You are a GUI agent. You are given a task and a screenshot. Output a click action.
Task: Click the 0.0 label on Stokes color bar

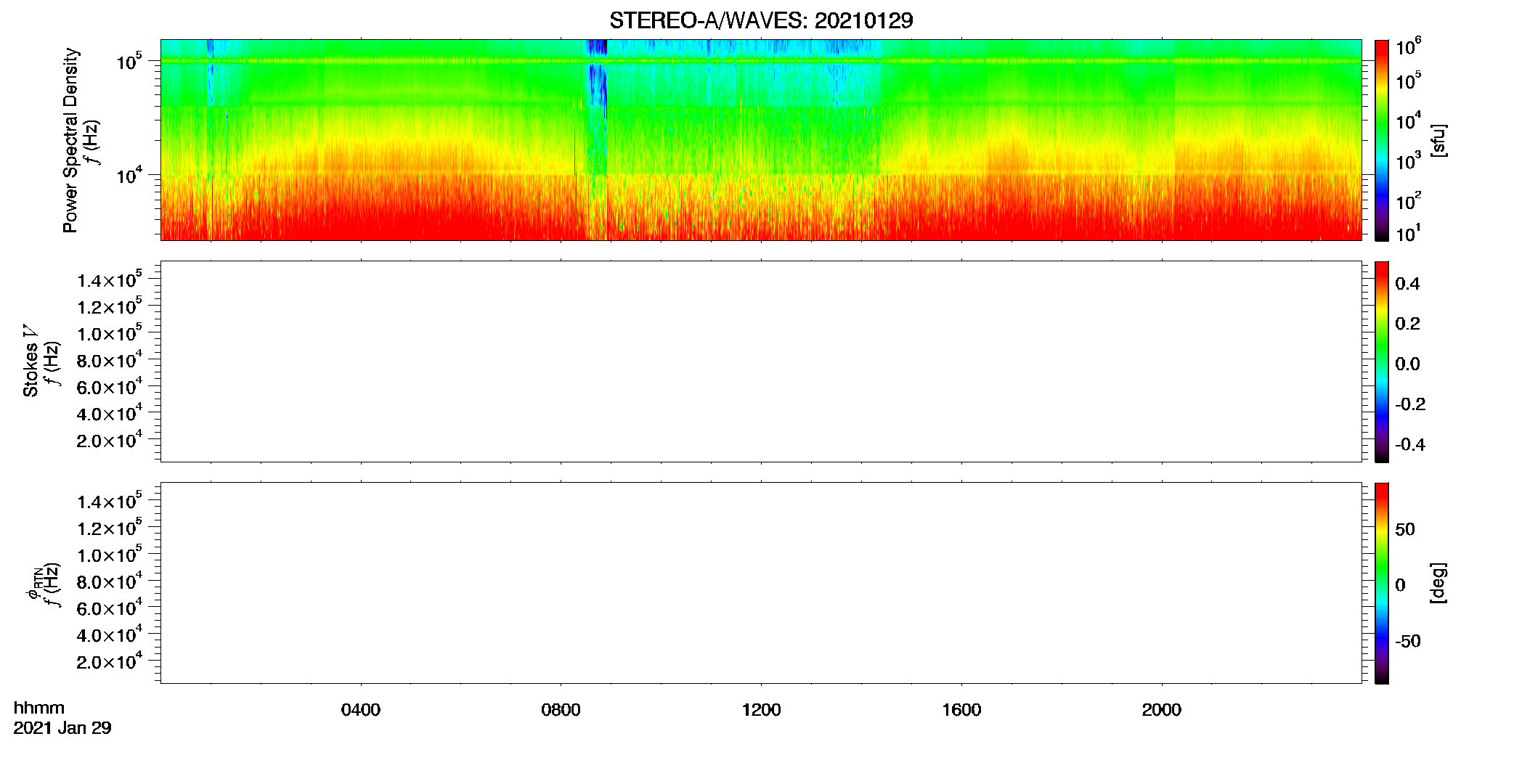(1407, 364)
